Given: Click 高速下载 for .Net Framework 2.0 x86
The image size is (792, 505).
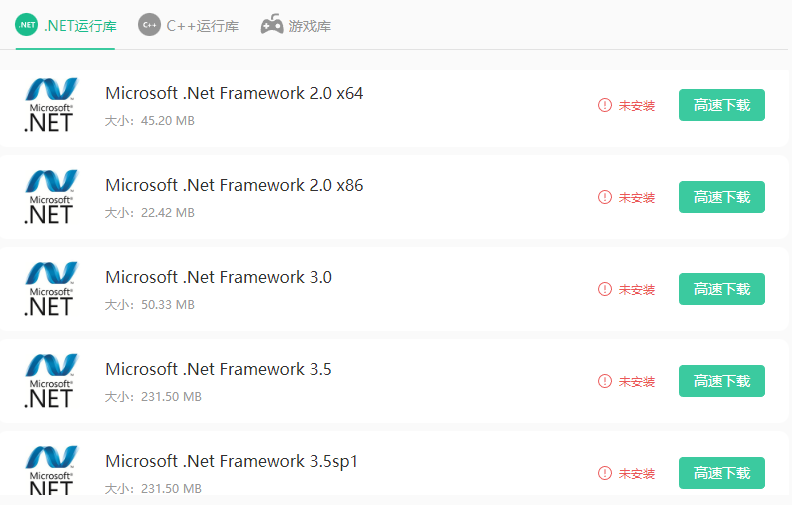Looking at the screenshot, I should (x=721, y=197).
